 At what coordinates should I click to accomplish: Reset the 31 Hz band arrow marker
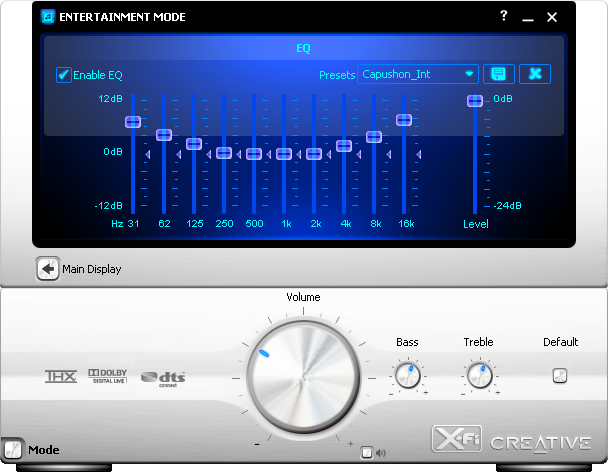148,155
